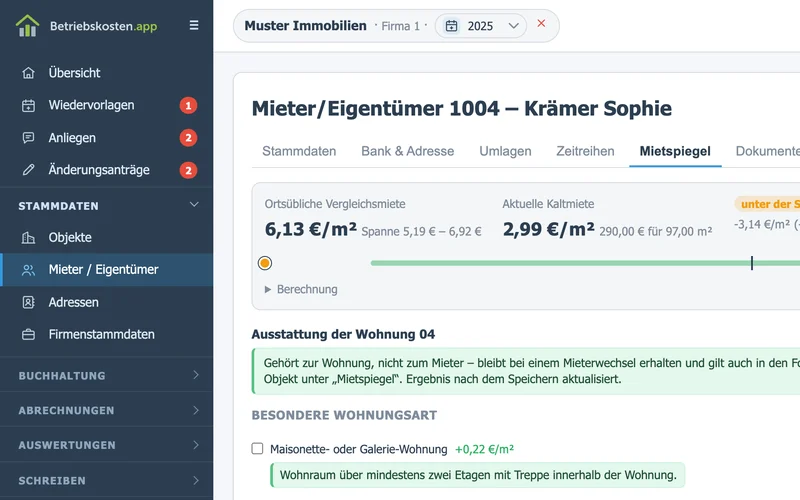Click Ausstattung der Wohnung 04 heading
800x500 pixels.
pyautogui.click(x=343, y=334)
